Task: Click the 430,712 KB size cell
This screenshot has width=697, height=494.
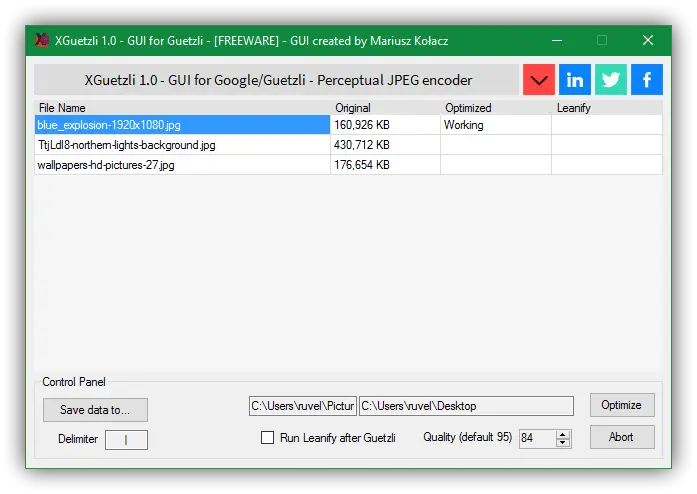Action: (385, 145)
